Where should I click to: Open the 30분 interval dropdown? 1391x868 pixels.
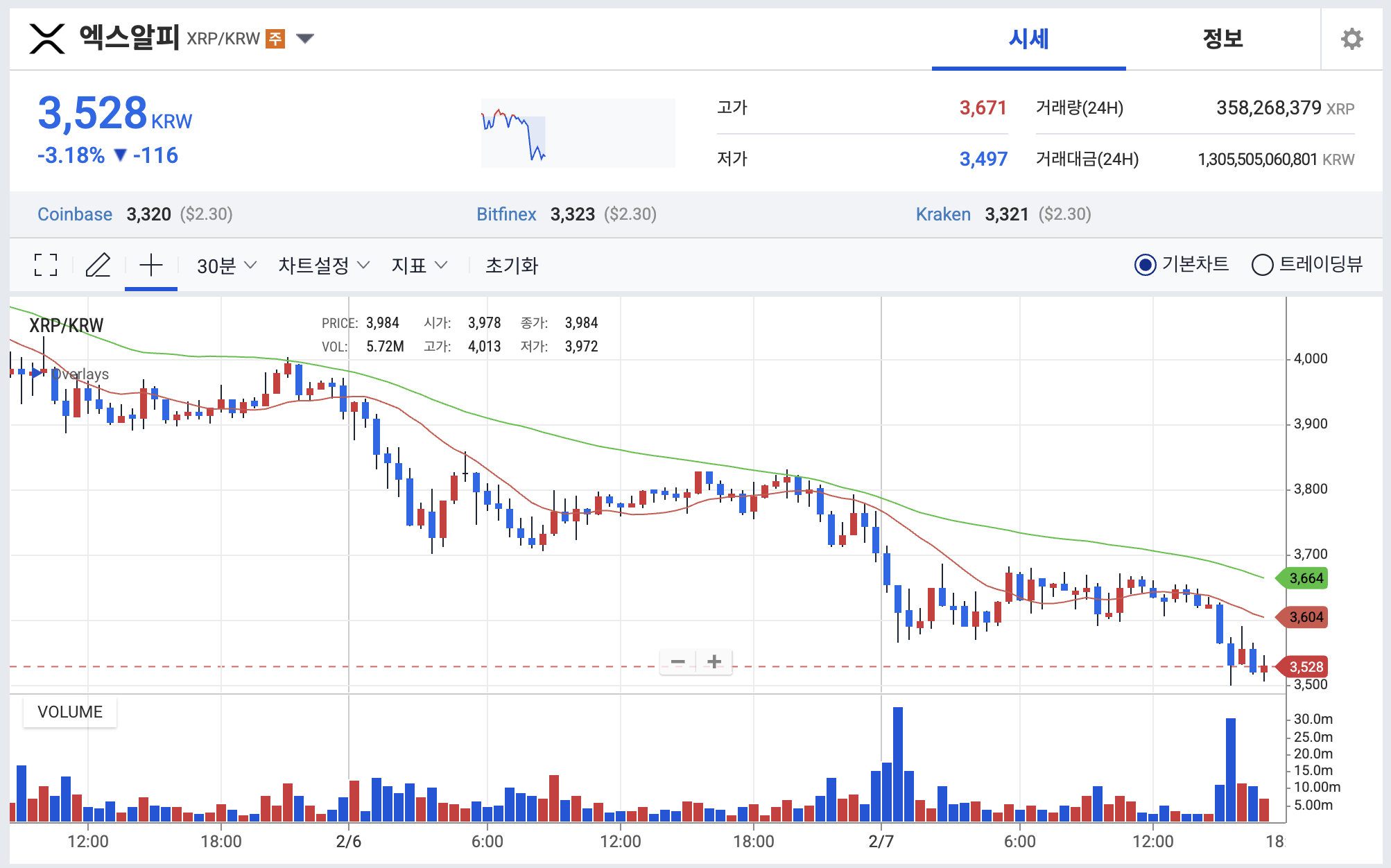click(226, 266)
